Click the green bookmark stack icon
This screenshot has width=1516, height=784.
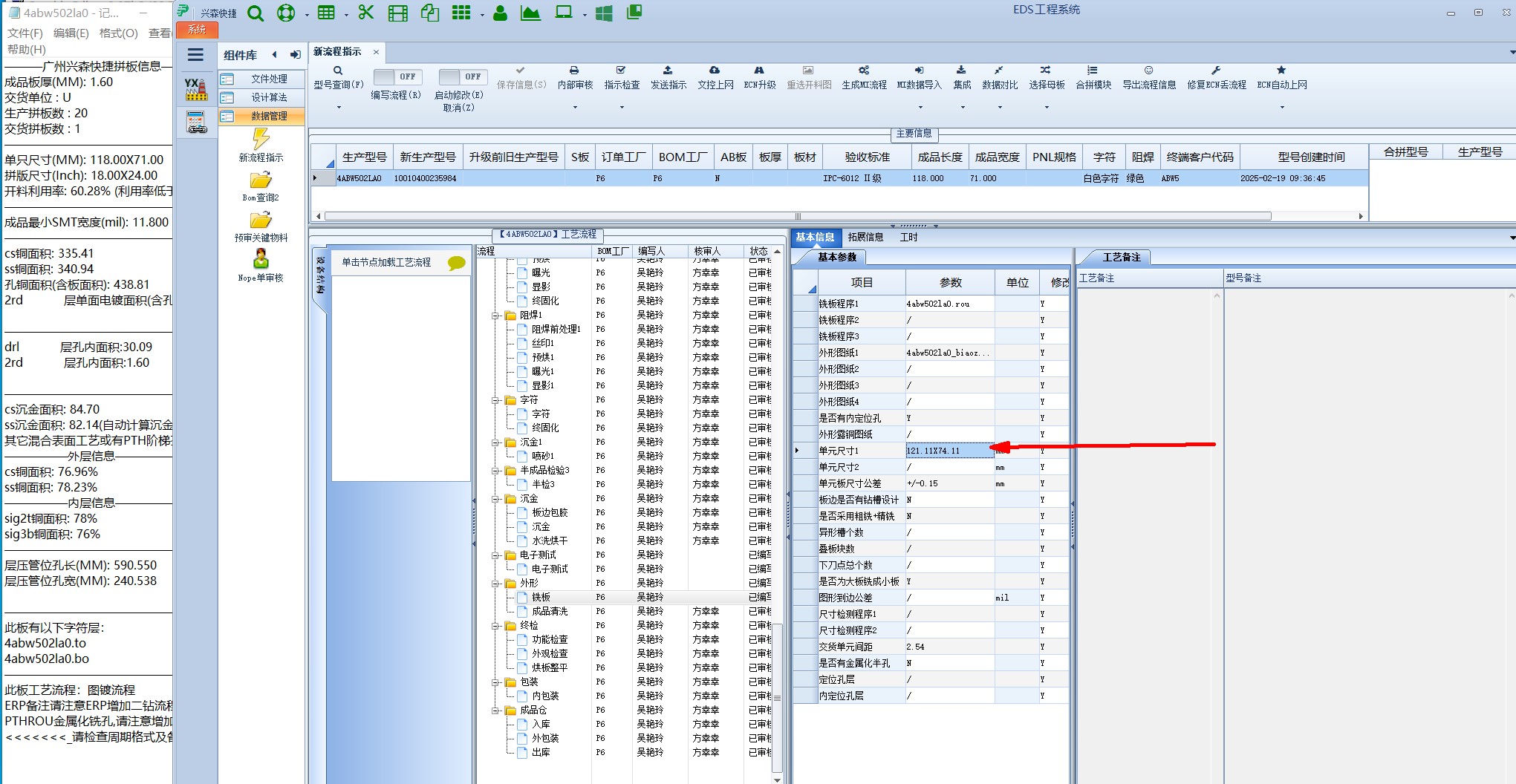(x=634, y=13)
